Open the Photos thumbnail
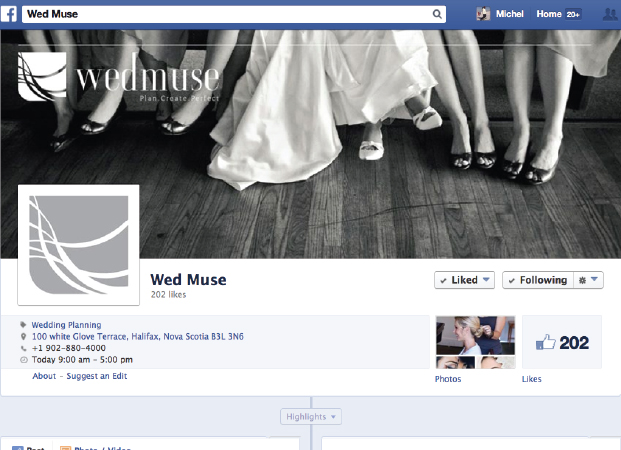The height and width of the screenshot is (450, 621). pos(475,343)
